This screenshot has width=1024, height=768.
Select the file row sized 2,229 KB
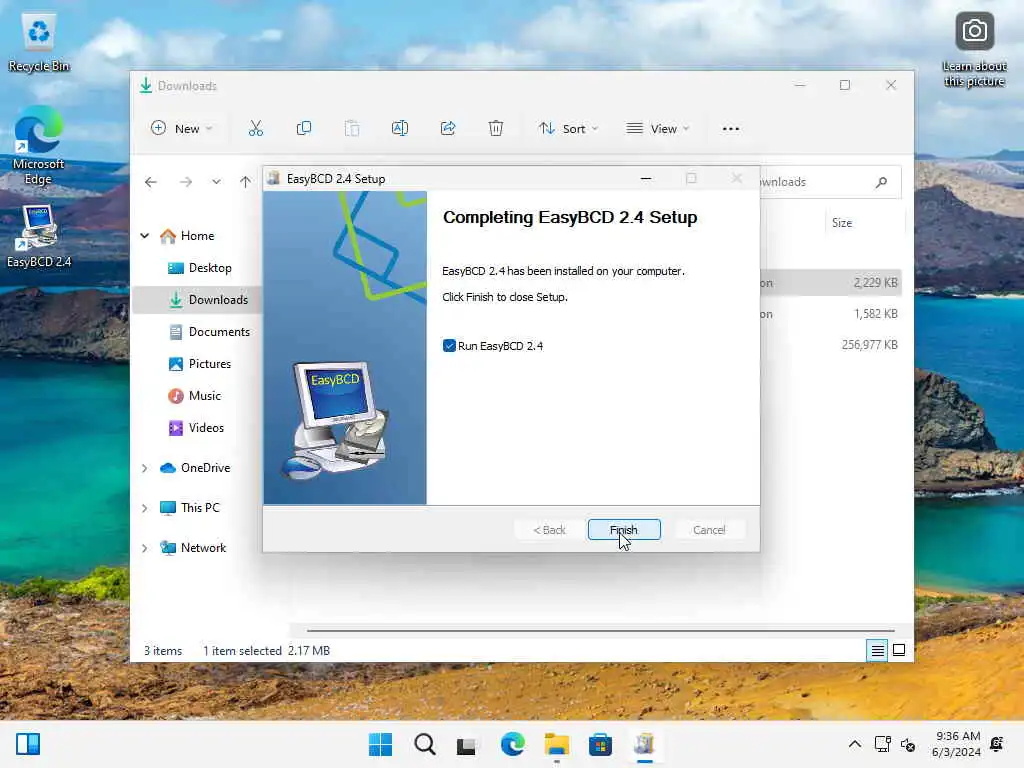click(831, 283)
